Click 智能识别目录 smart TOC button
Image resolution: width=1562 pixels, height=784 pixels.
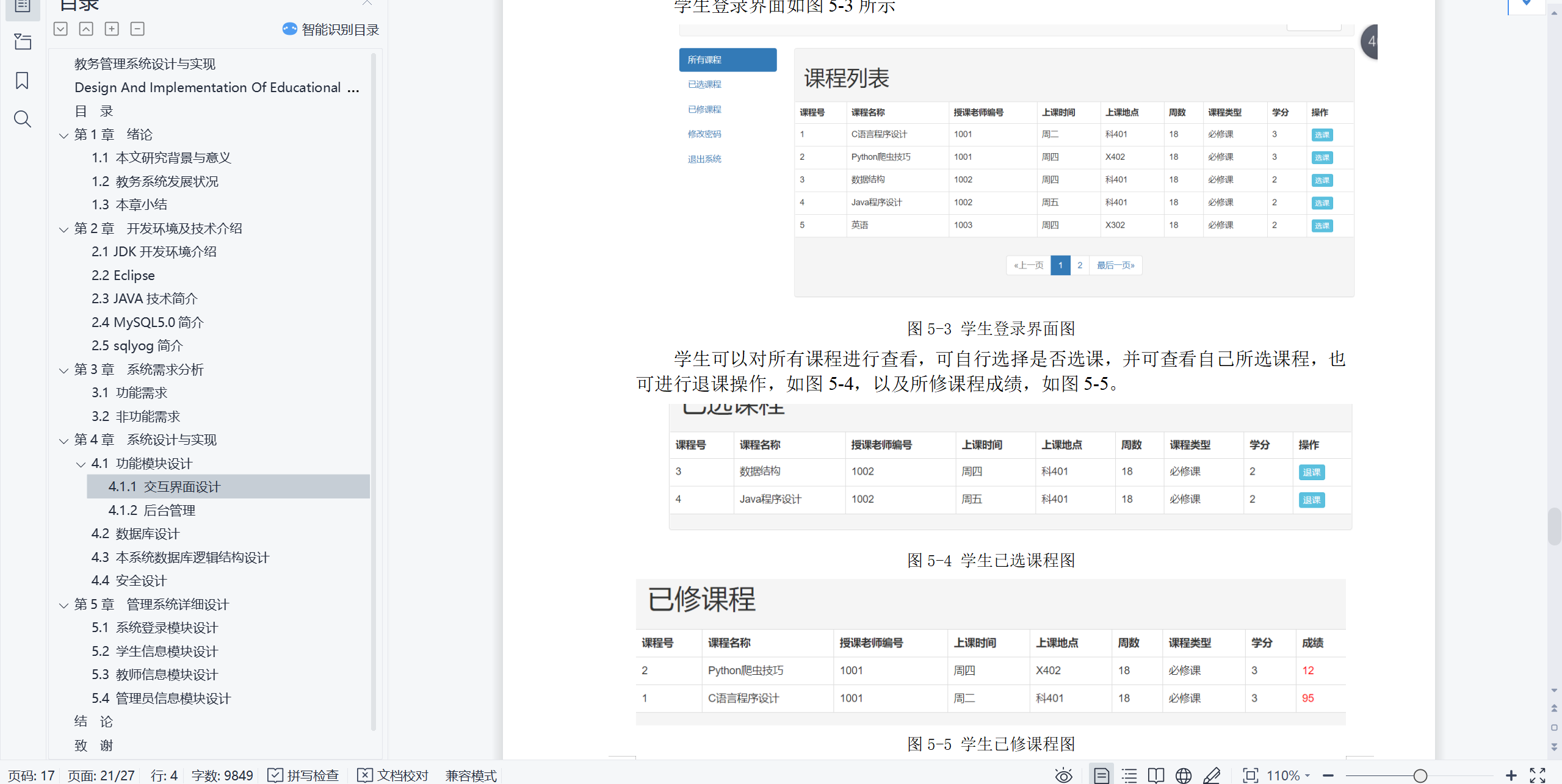pos(330,29)
